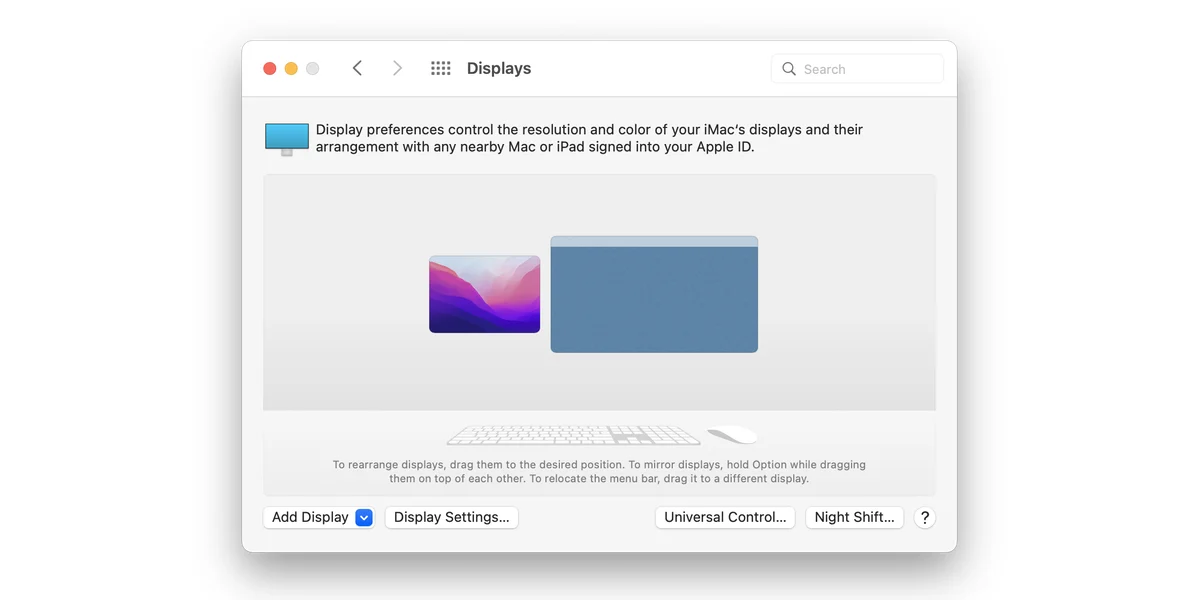
Task: Minimize the Displays window
Action: tap(291, 68)
